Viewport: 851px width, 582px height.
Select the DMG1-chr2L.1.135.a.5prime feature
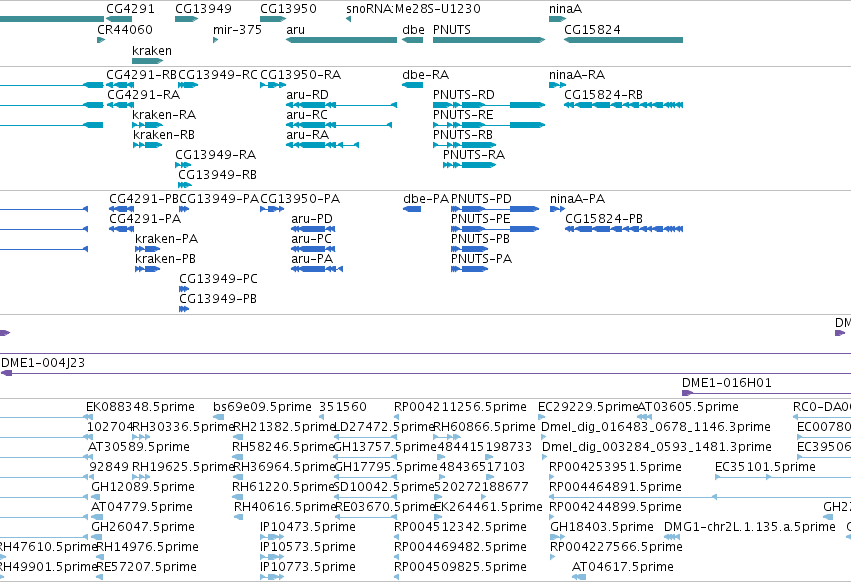tap(672, 537)
